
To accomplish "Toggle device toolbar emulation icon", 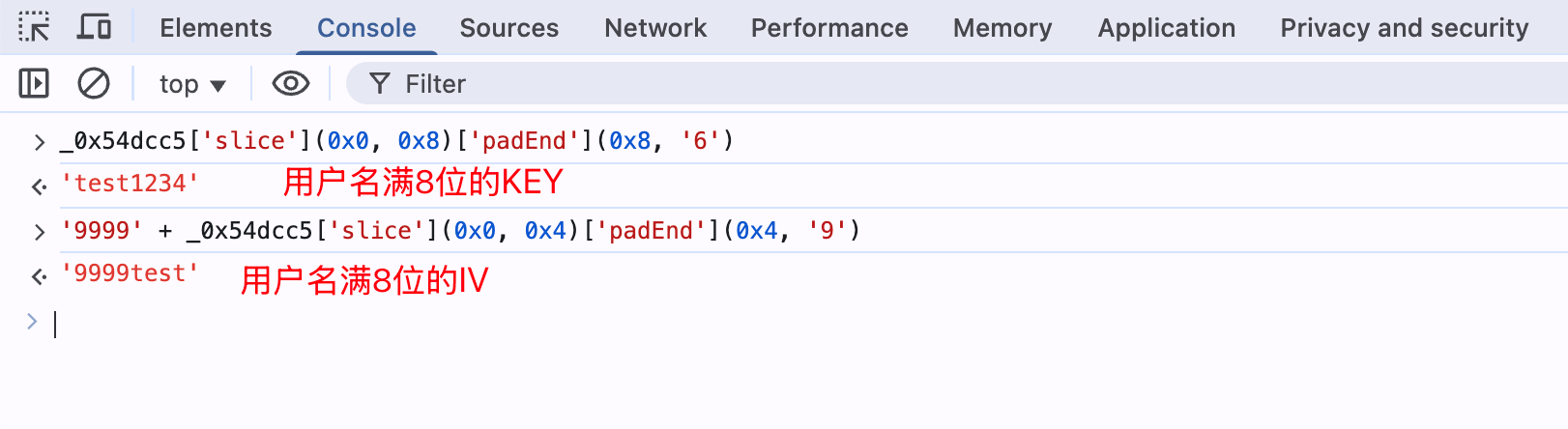I will pyautogui.click(x=94, y=27).
